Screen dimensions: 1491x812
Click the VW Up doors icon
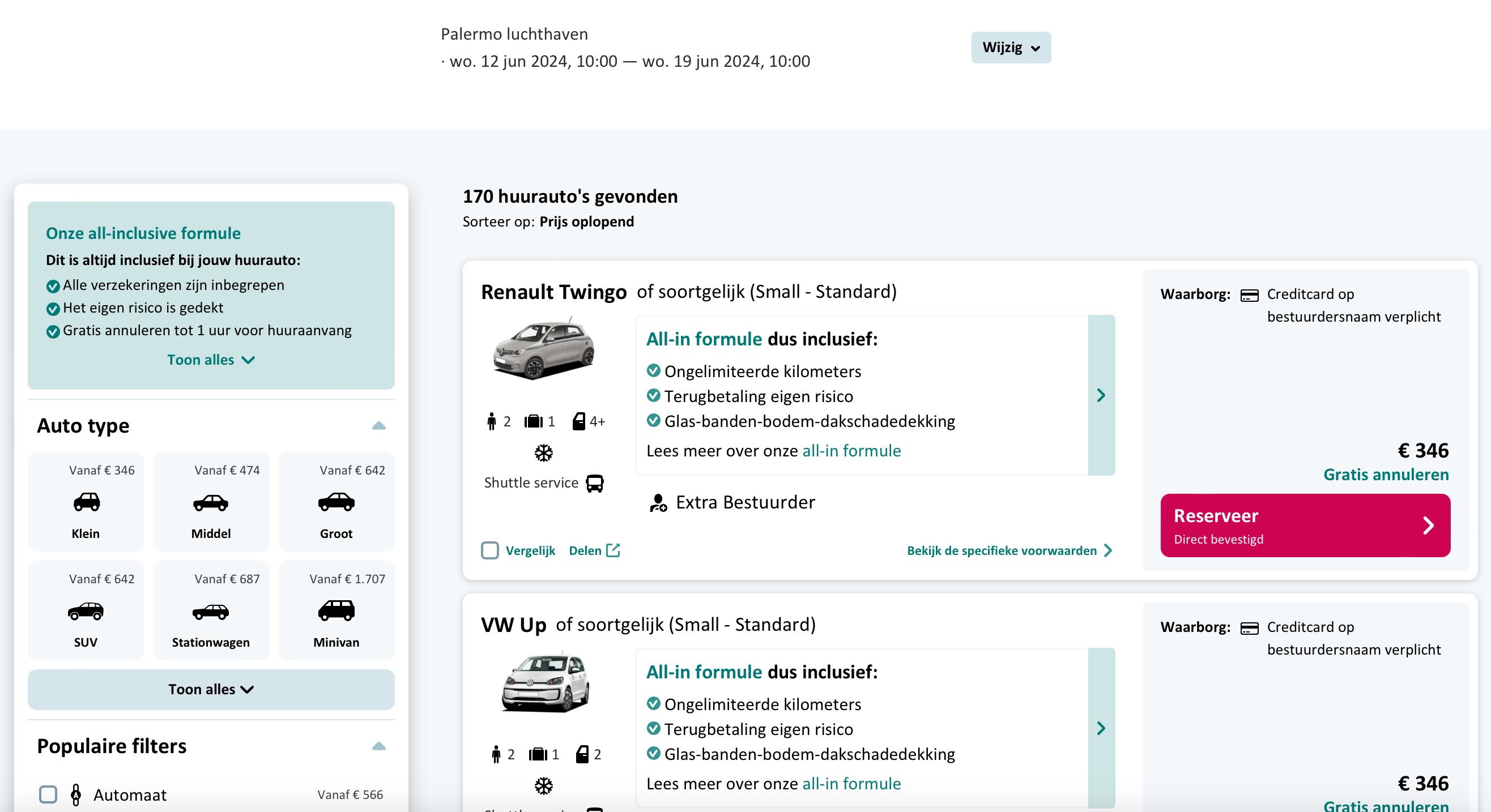(x=582, y=754)
